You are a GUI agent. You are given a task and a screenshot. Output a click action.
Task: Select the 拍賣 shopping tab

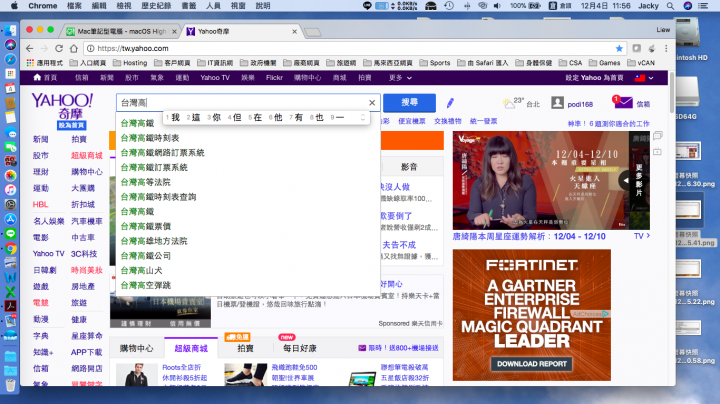245,348
